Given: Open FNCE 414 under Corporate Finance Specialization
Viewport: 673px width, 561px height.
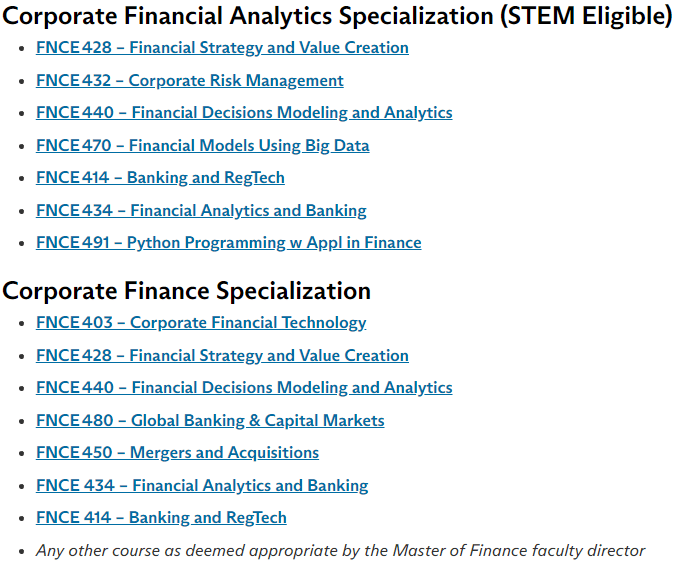Looking at the screenshot, I should tap(161, 518).
